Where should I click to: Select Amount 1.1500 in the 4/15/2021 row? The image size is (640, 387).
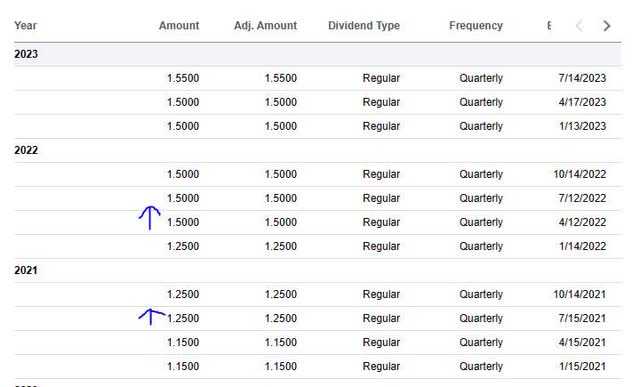(x=183, y=343)
